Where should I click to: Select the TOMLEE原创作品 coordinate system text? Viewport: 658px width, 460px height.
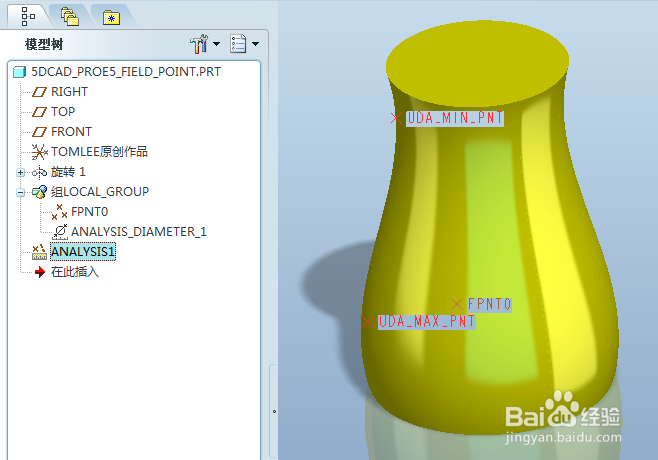pos(99,152)
